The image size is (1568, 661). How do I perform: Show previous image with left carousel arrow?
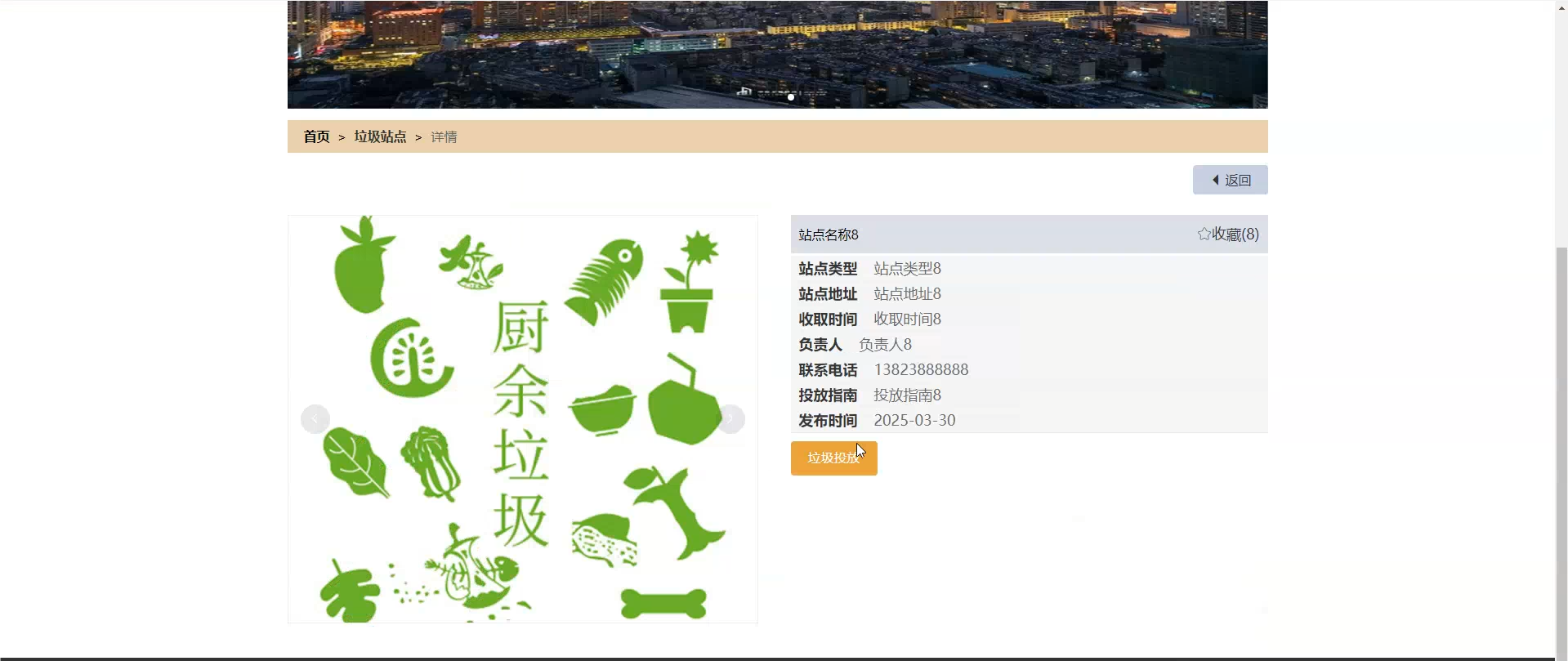pyautogui.click(x=315, y=419)
